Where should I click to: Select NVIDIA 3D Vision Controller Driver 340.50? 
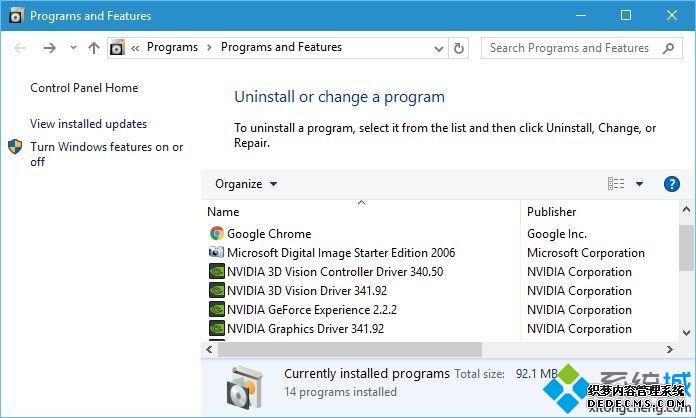(335, 272)
